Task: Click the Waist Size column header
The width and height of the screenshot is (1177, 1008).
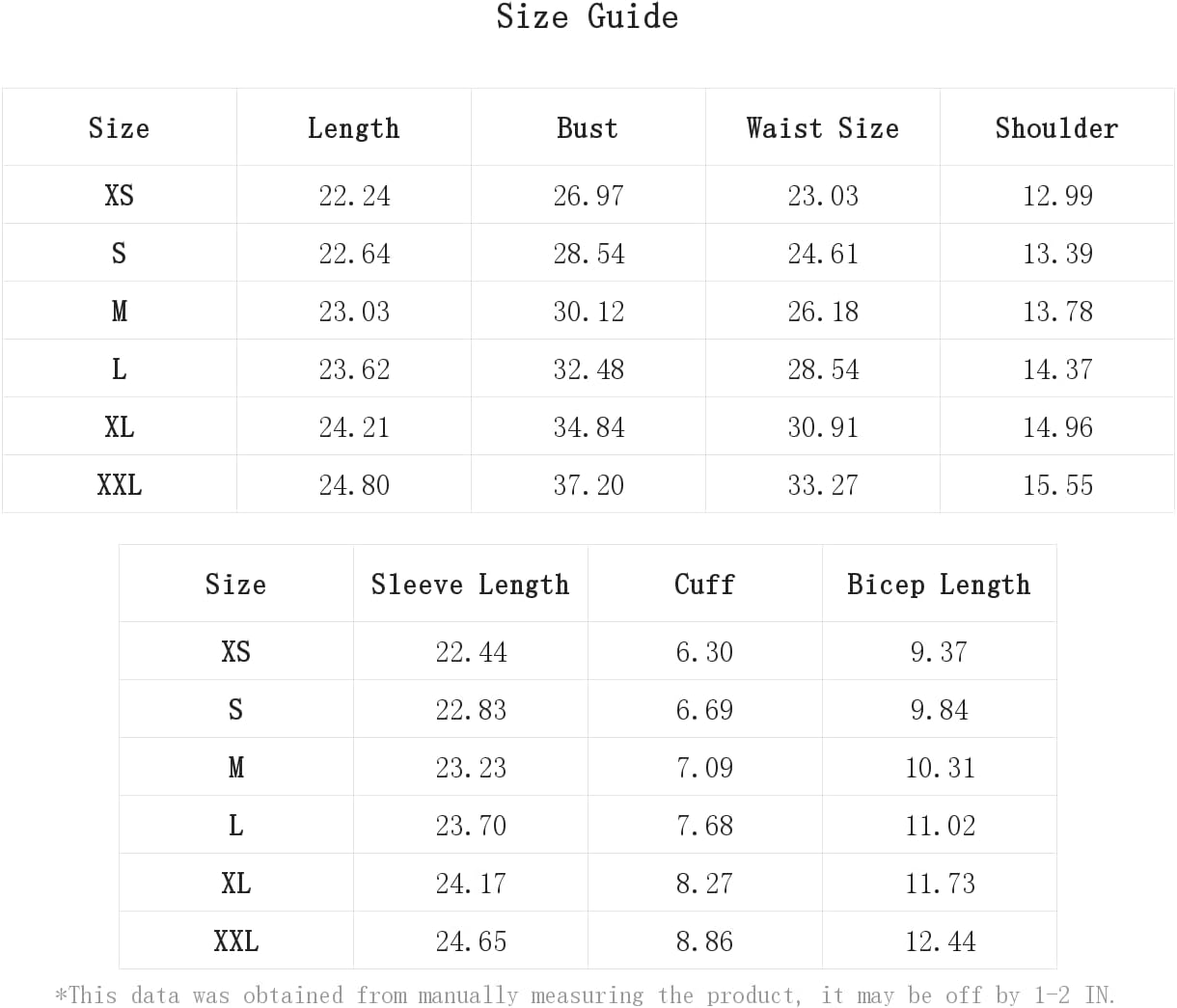Action: tap(822, 128)
